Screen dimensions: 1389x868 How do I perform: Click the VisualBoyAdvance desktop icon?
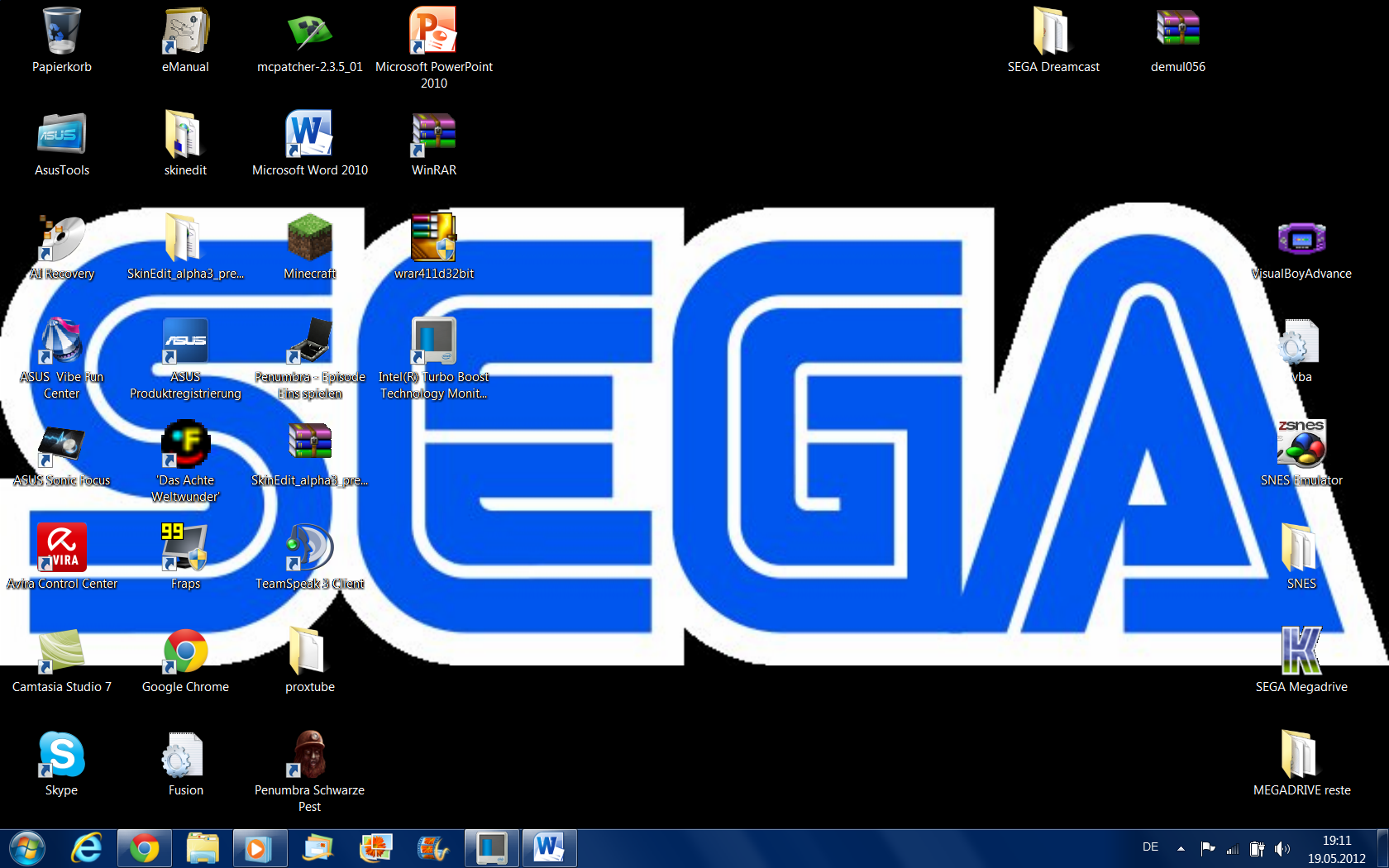(x=1301, y=240)
